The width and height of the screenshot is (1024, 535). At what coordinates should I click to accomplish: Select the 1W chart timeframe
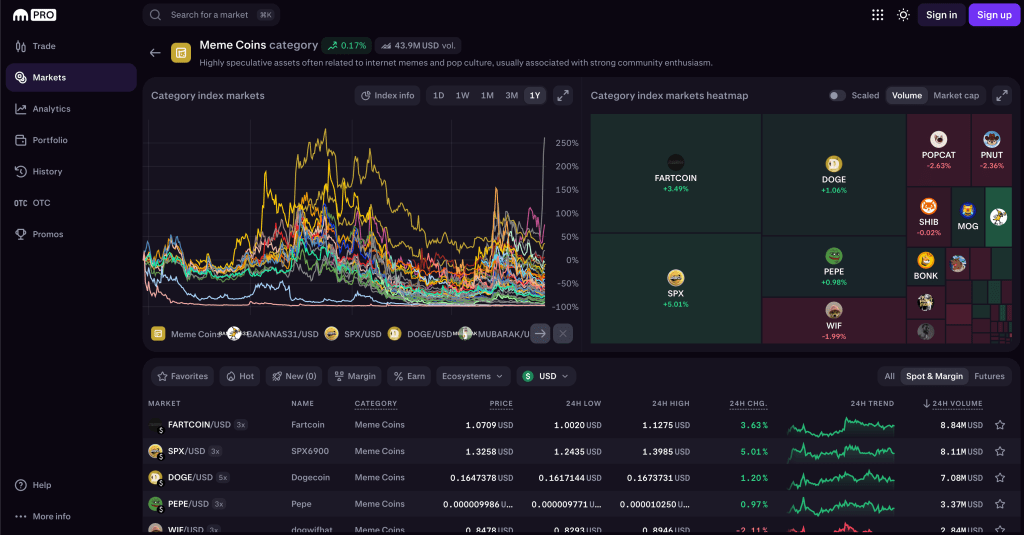(x=462, y=96)
